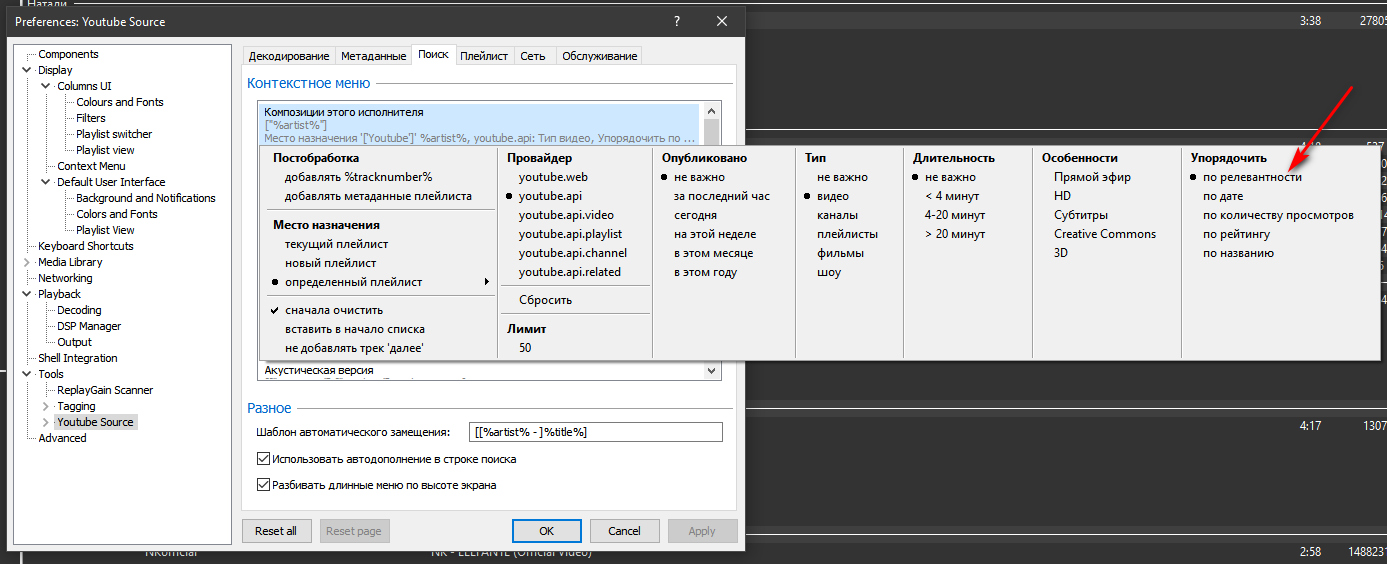1387x564 pixels.
Task: Switch to the Декодирование tab
Action: pos(288,56)
